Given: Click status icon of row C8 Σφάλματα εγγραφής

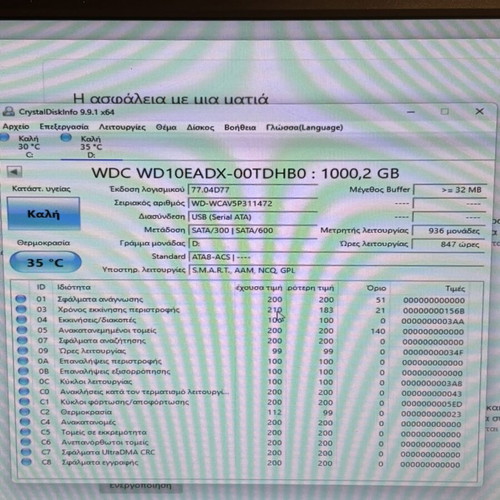Looking at the screenshot, I should pyautogui.click(x=26, y=462).
